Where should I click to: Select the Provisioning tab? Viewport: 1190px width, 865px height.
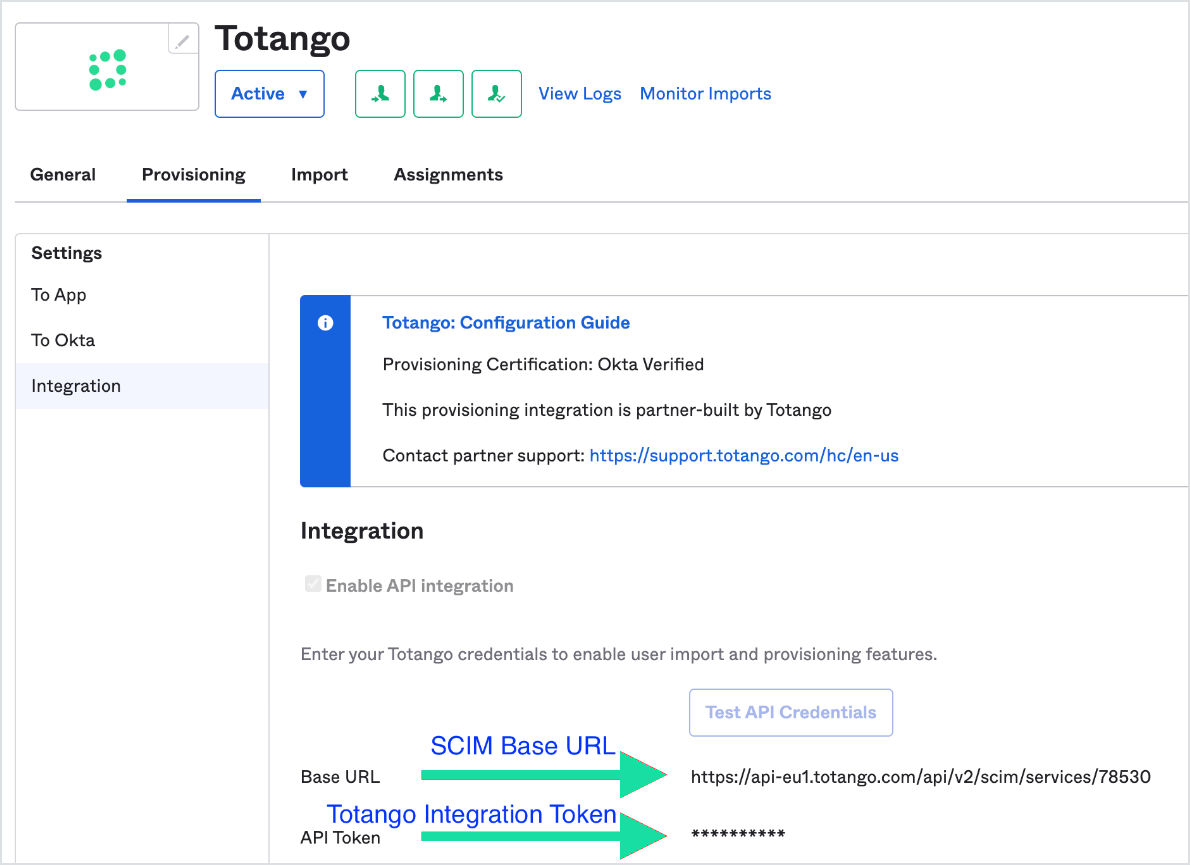[194, 175]
